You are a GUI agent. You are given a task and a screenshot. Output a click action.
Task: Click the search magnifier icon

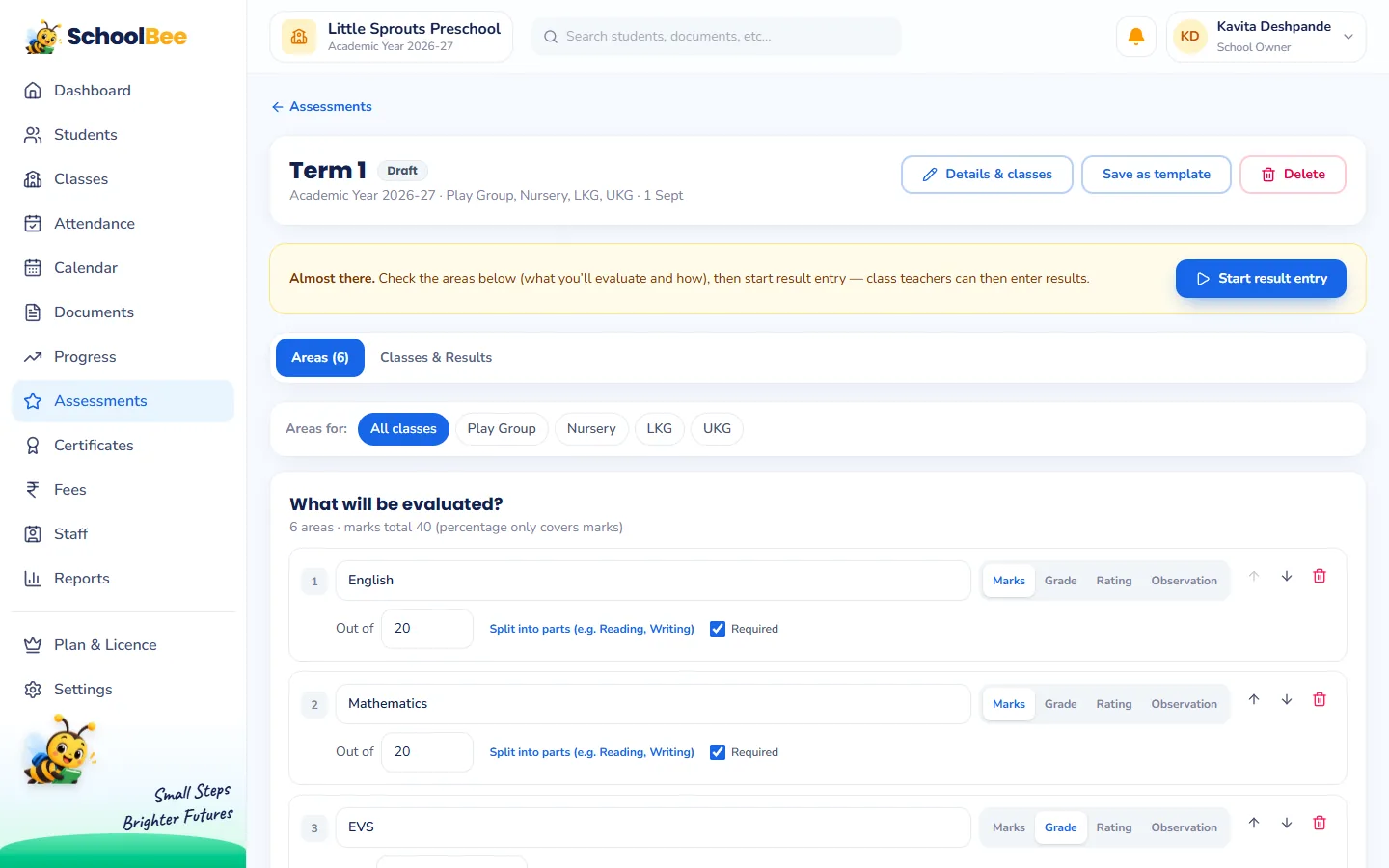[x=551, y=37]
